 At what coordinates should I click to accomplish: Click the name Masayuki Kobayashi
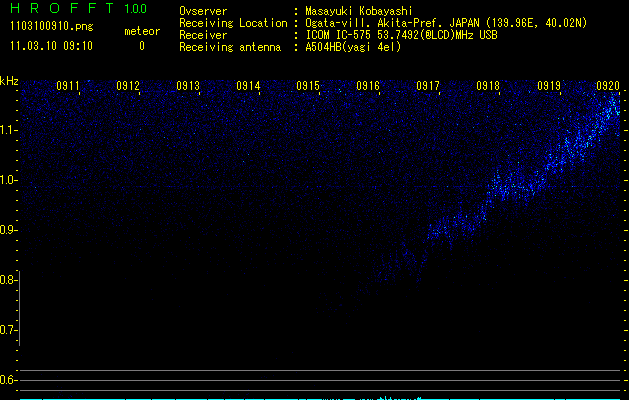[x=359, y=11]
